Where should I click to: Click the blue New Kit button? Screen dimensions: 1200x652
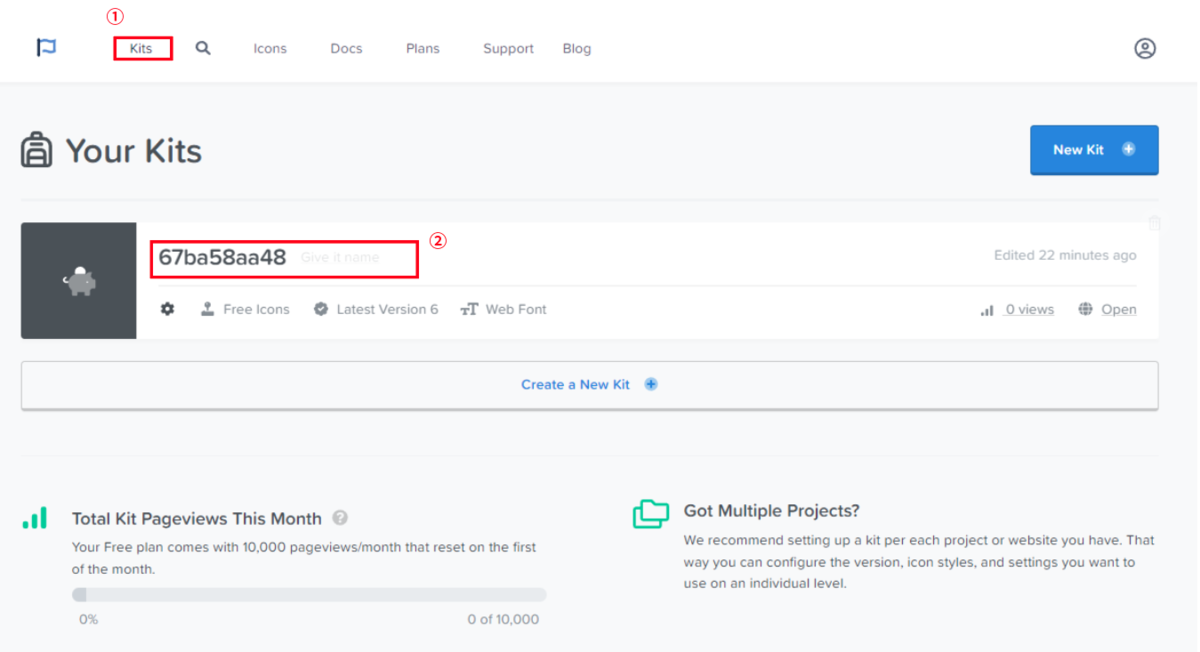[x=1094, y=150]
